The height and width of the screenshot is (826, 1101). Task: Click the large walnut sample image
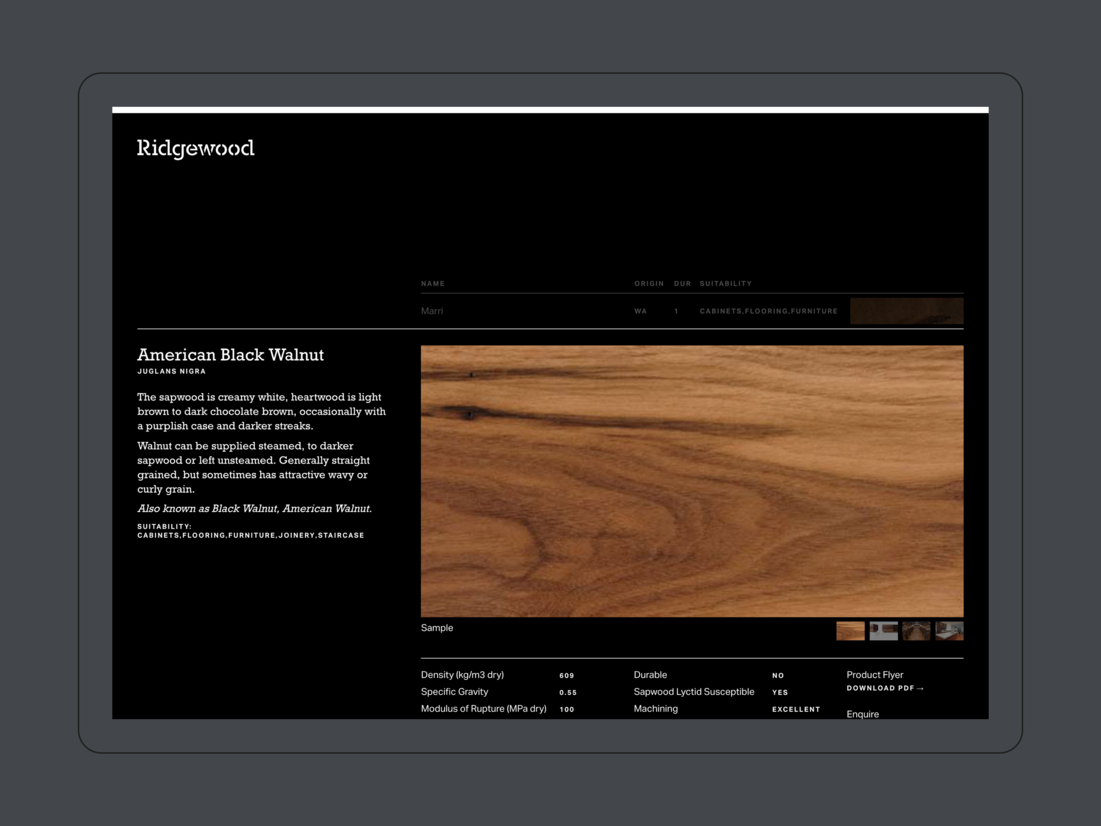tap(692, 481)
